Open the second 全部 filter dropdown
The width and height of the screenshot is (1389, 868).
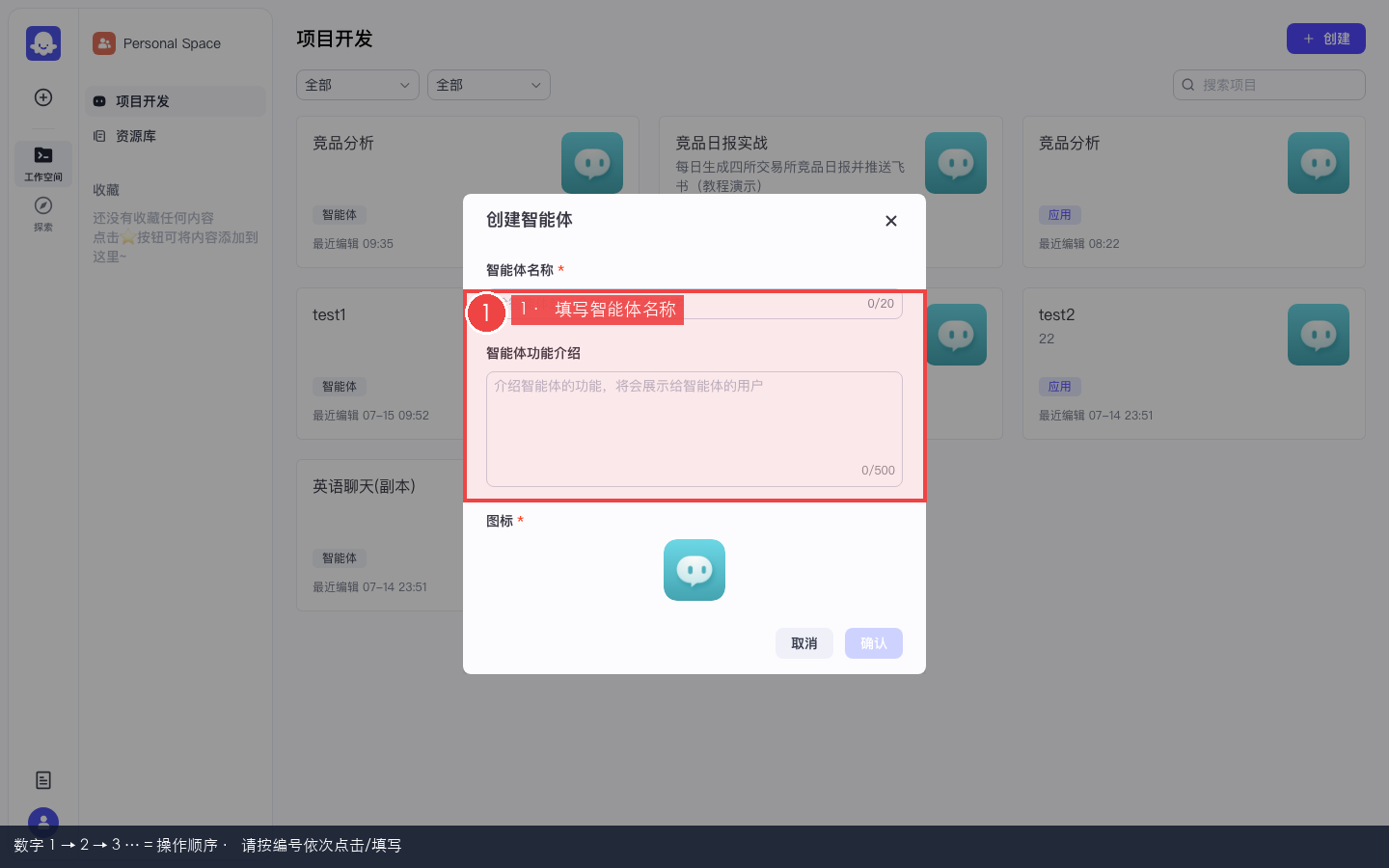pyautogui.click(x=489, y=85)
